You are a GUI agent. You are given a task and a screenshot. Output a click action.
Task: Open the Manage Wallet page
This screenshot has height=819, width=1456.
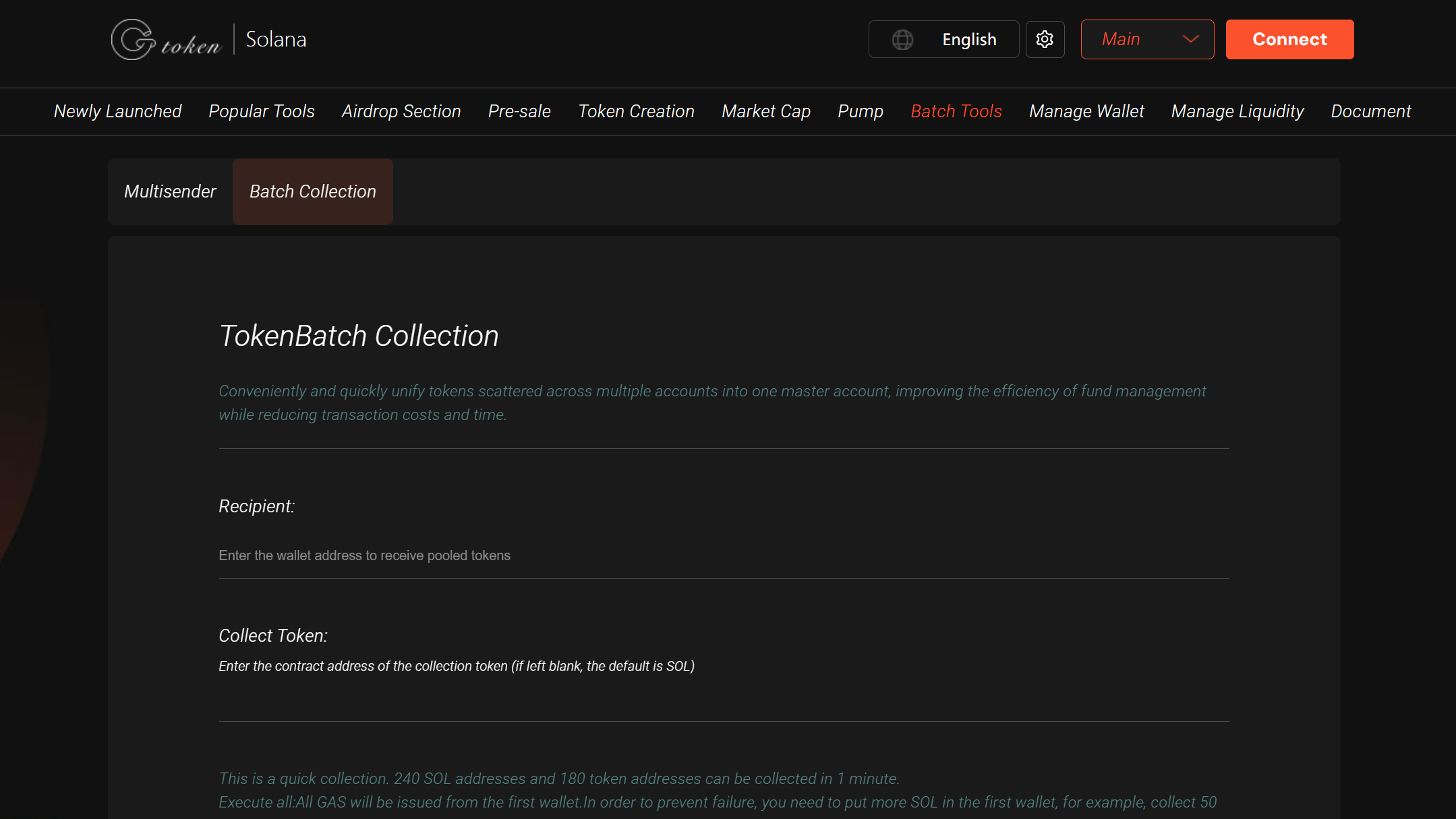pos(1086,111)
